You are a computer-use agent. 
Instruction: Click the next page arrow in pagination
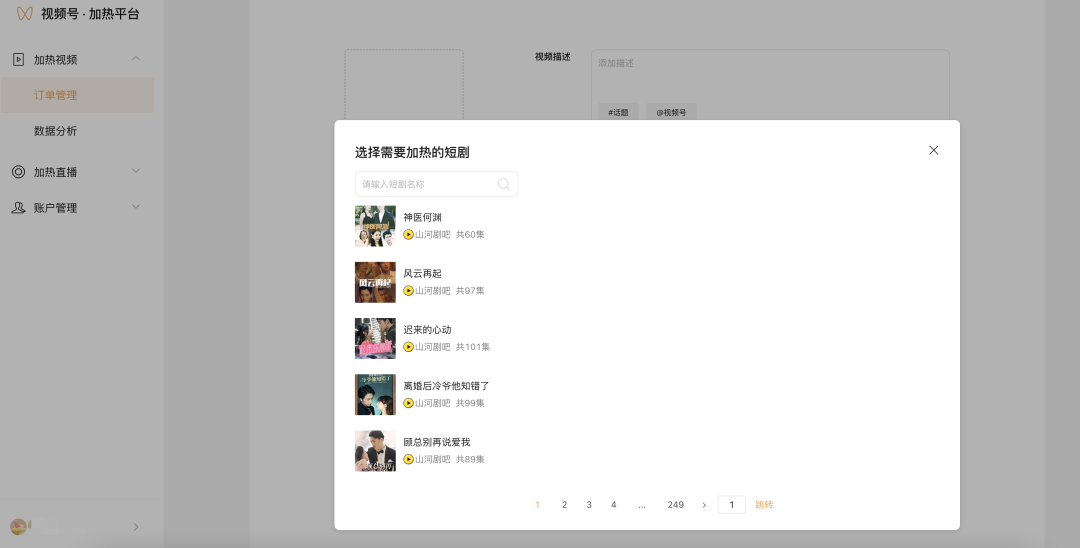(704, 505)
